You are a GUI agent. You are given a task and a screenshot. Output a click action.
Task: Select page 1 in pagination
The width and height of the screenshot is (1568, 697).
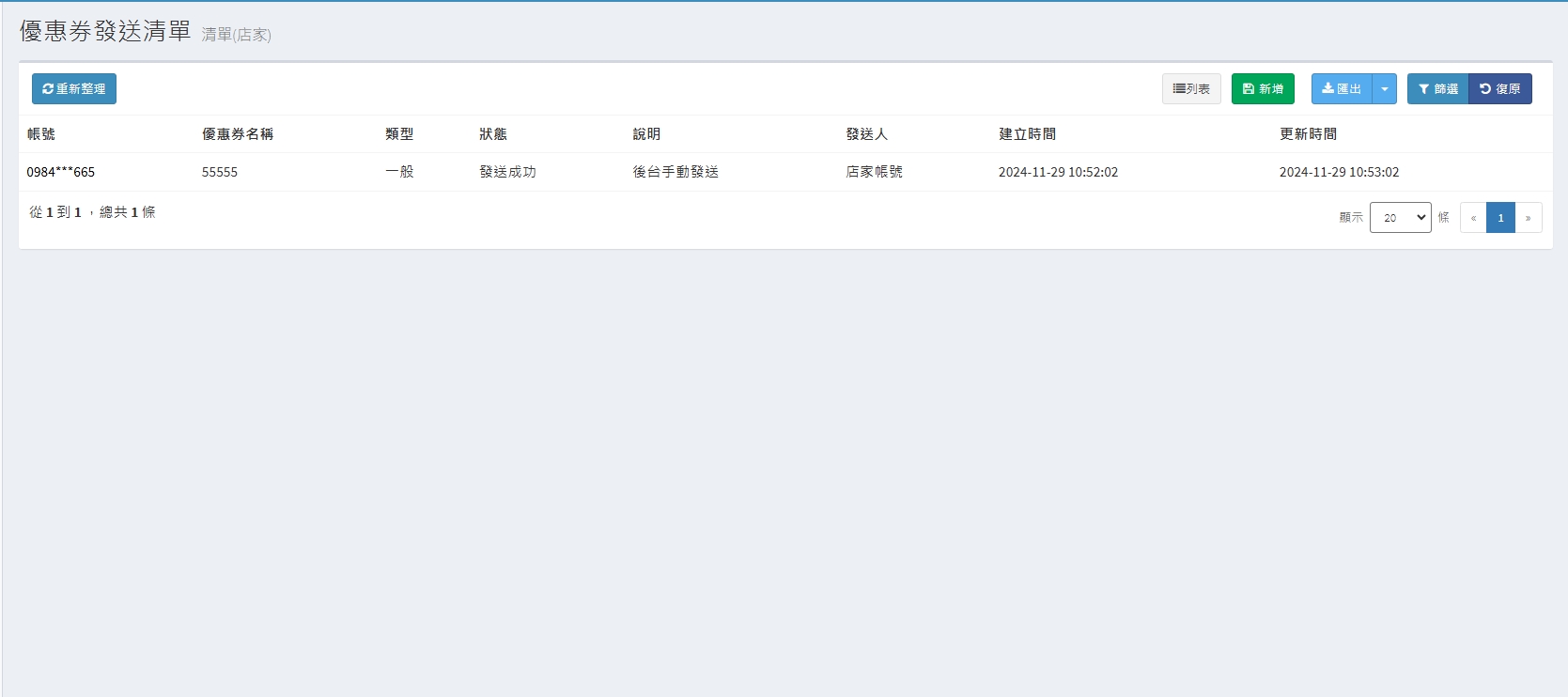tap(1500, 218)
